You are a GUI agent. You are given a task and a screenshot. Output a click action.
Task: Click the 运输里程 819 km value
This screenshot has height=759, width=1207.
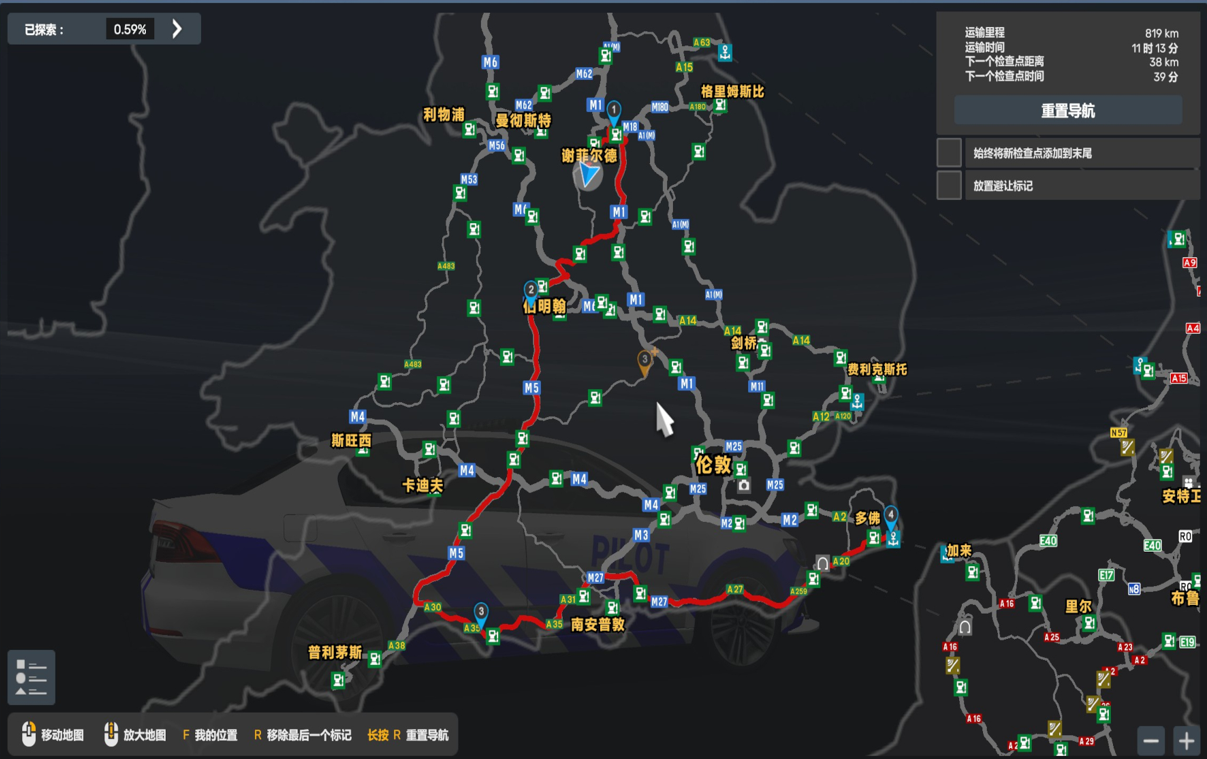click(x=1161, y=33)
